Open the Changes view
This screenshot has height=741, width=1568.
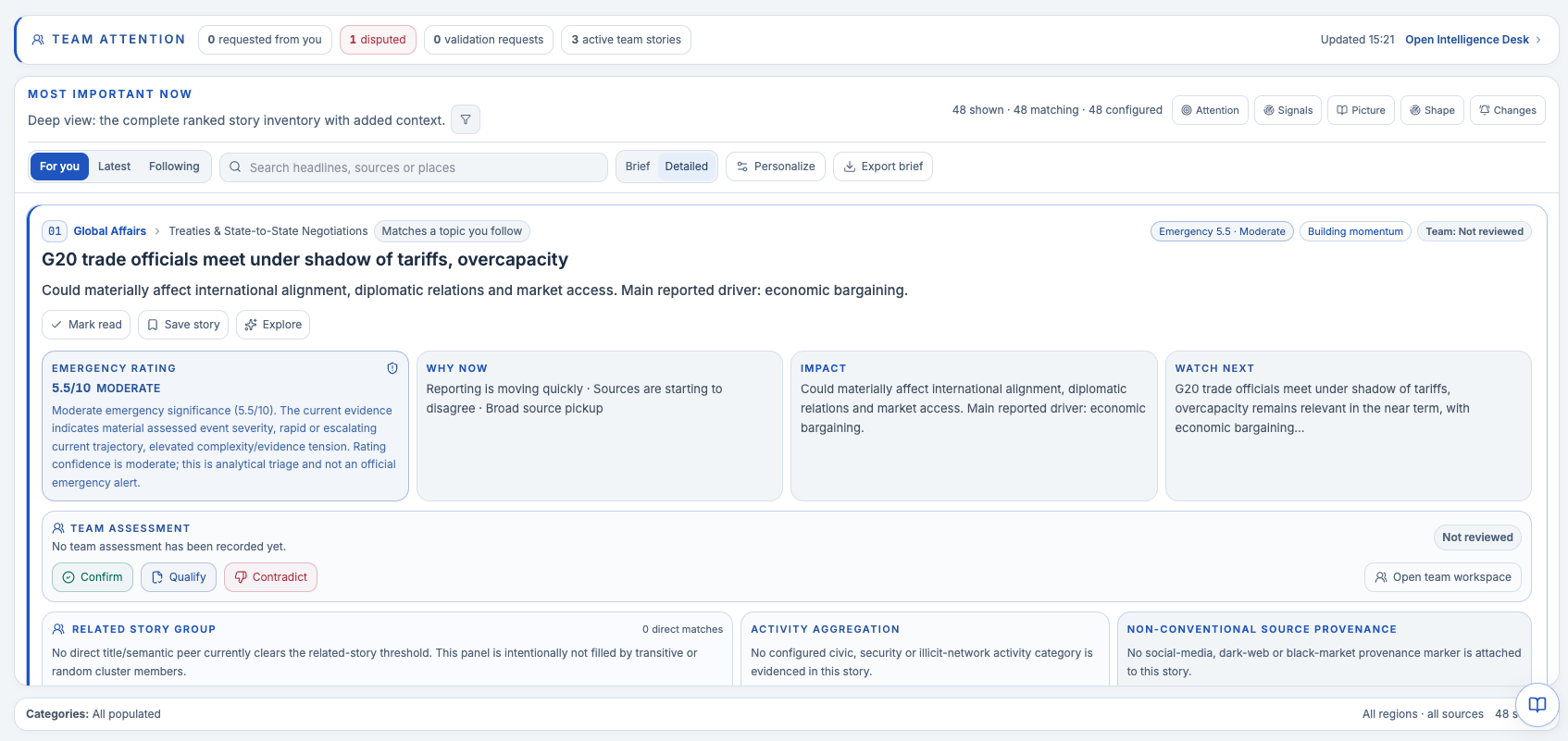[1507, 110]
